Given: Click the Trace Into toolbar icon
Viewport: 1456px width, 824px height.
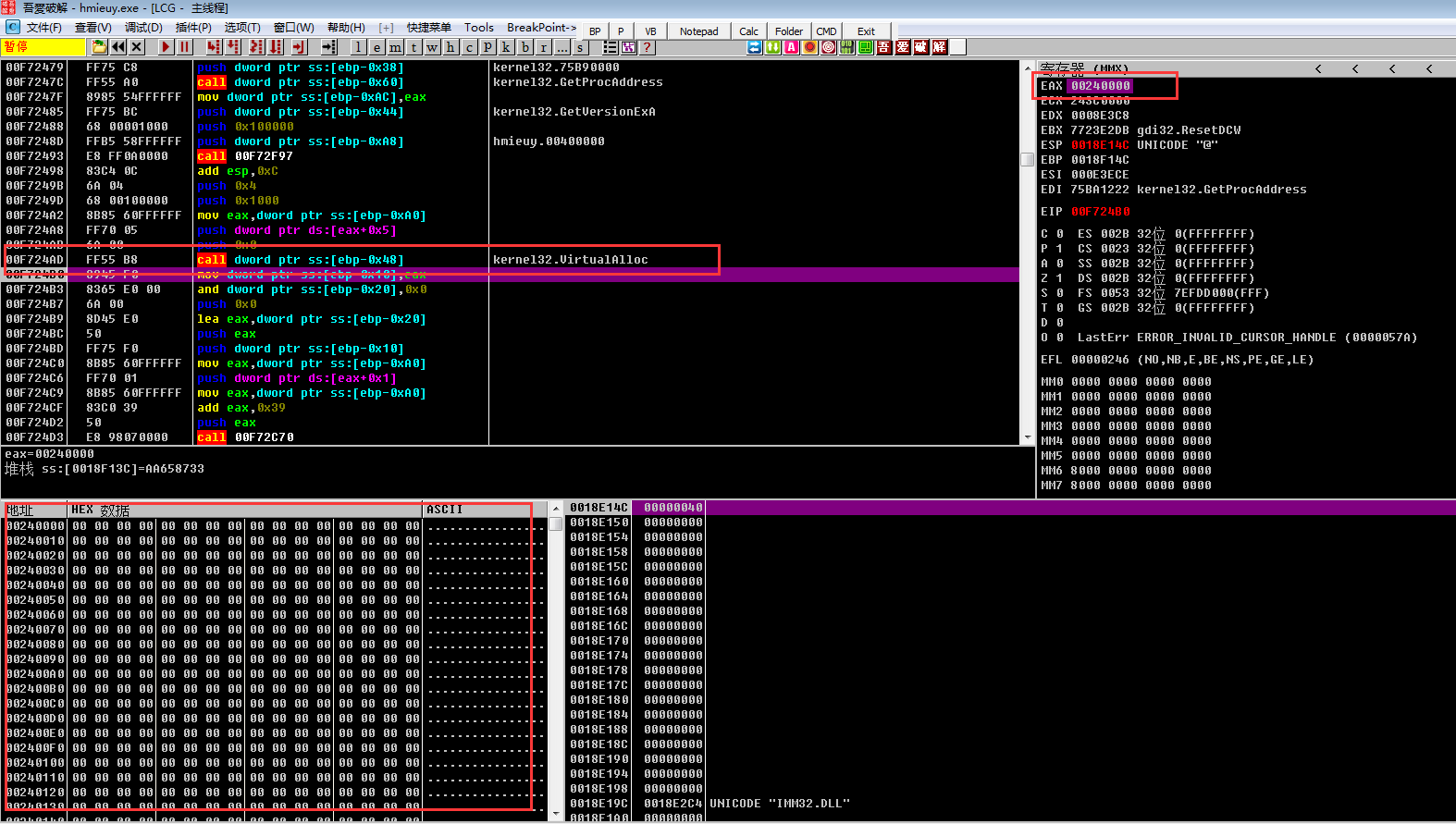Looking at the screenshot, I should pyautogui.click(x=256, y=47).
